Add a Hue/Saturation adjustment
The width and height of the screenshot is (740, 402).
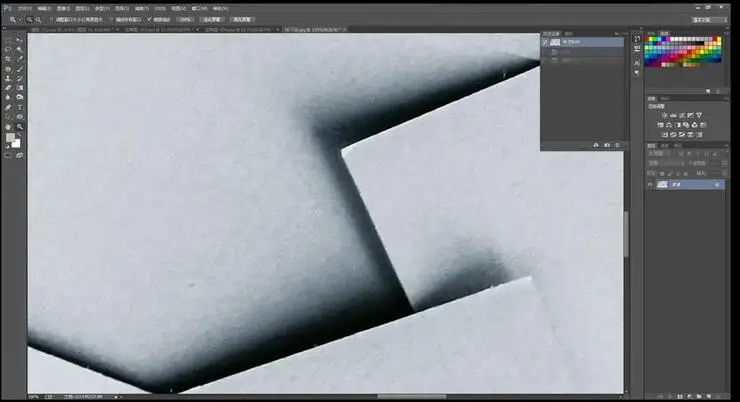[x=660, y=126]
